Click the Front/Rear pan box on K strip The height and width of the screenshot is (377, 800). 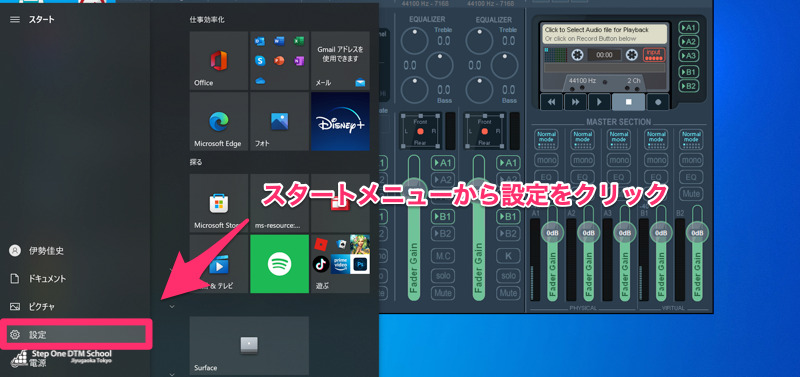point(485,131)
